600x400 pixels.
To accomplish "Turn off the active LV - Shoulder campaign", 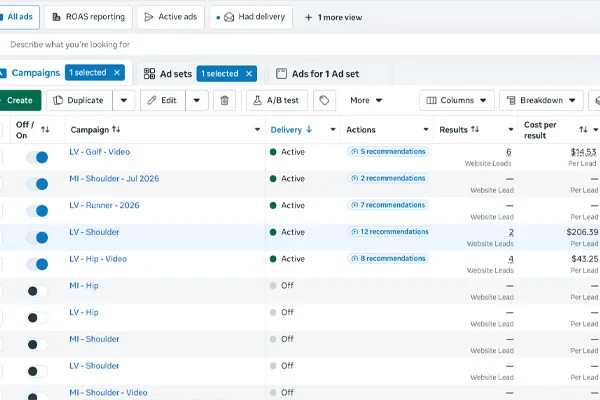I will pos(37,238).
